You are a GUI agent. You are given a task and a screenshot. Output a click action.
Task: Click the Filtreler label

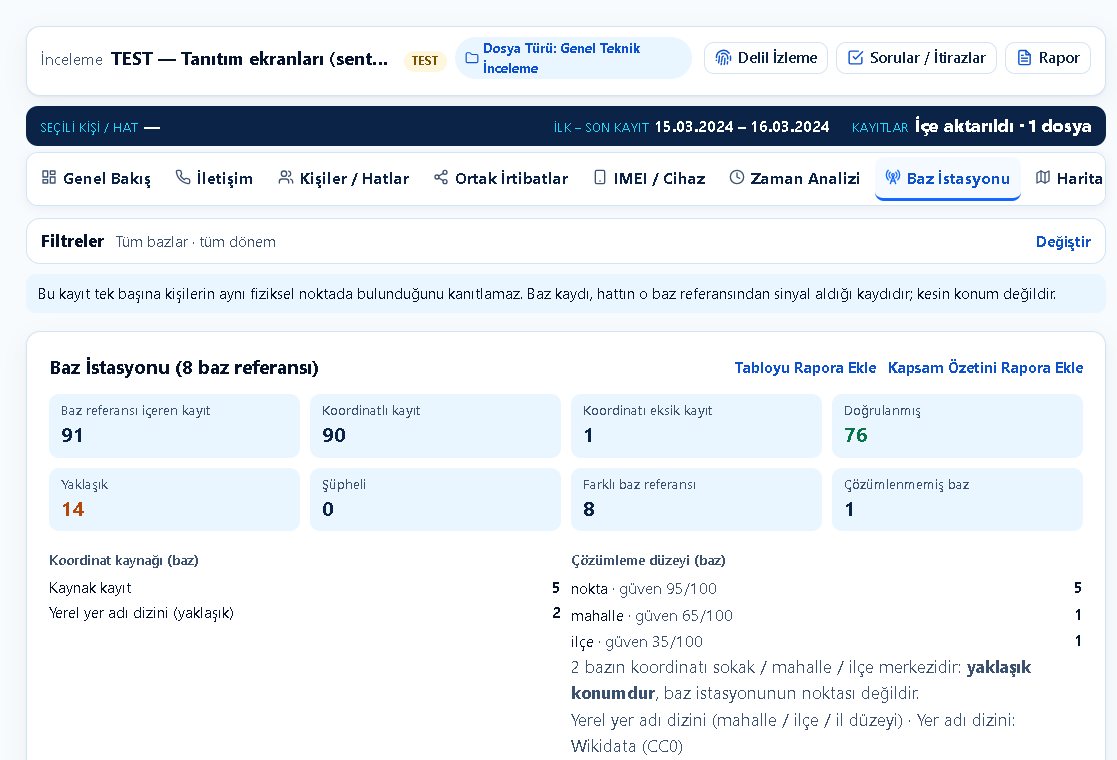(x=73, y=241)
